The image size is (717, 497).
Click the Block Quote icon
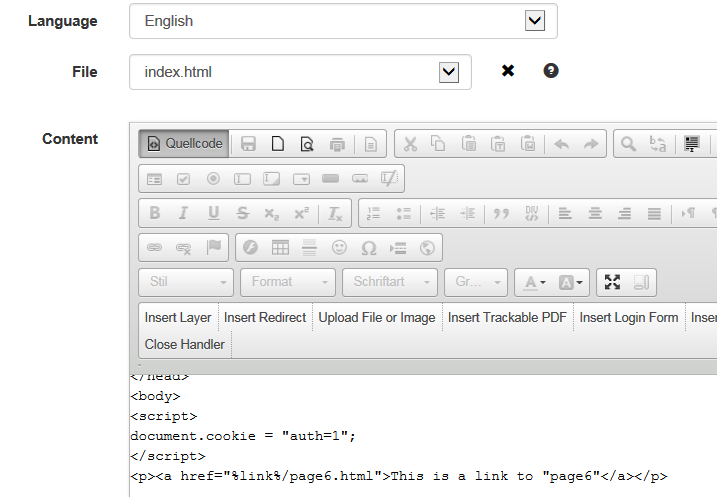(501, 213)
